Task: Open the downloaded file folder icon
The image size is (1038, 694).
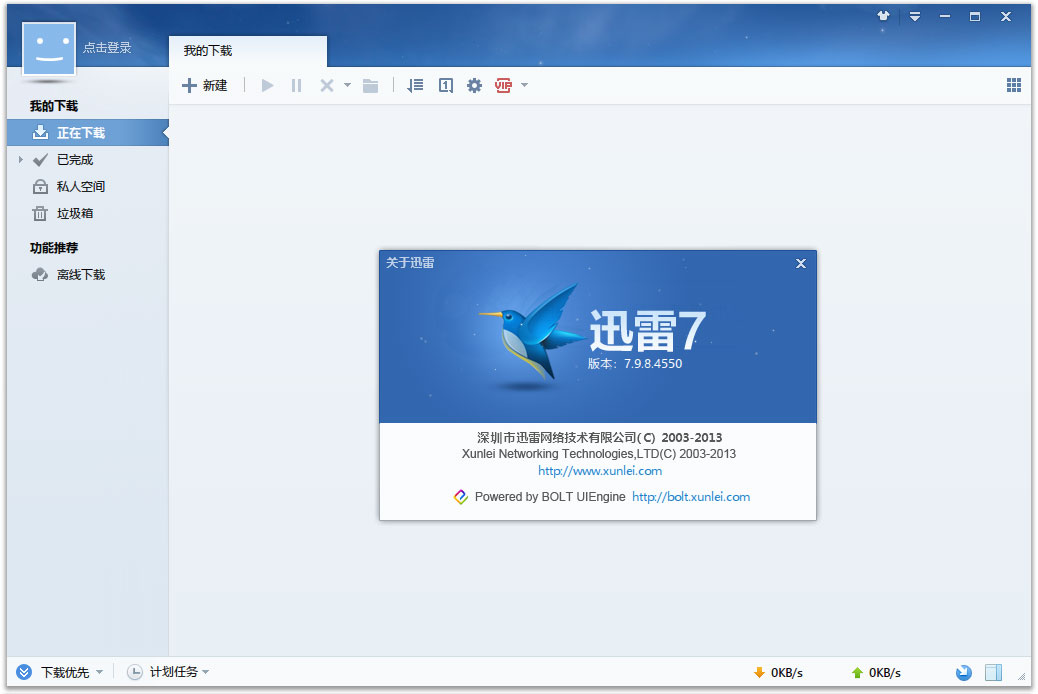Action: [370, 85]
